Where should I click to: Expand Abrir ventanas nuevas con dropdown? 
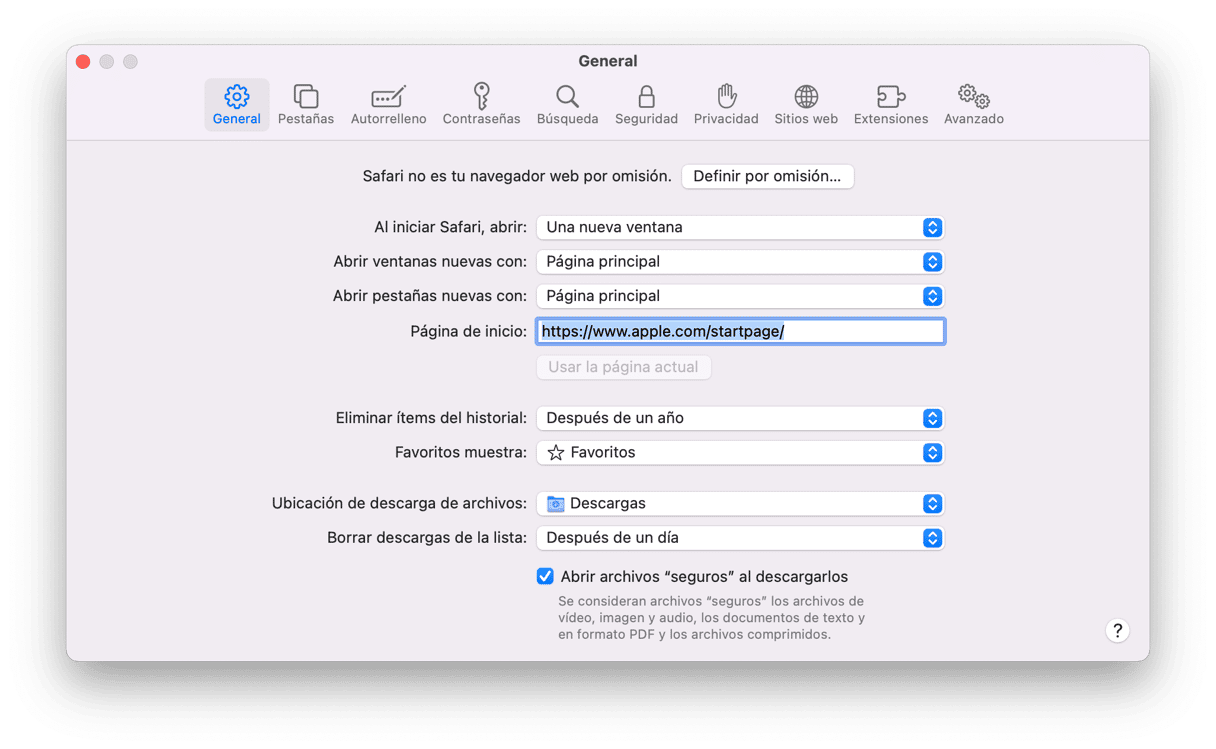click(740, 261)
